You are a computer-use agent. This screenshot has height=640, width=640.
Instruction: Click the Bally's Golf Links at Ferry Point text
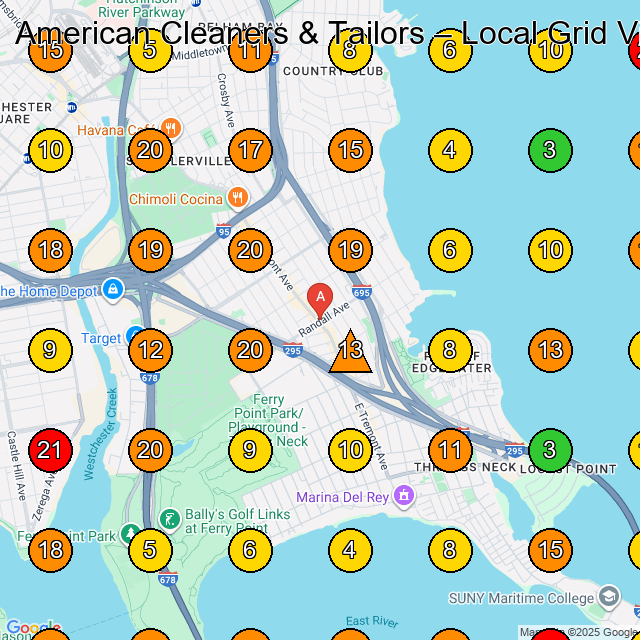(x=238, y=521)
